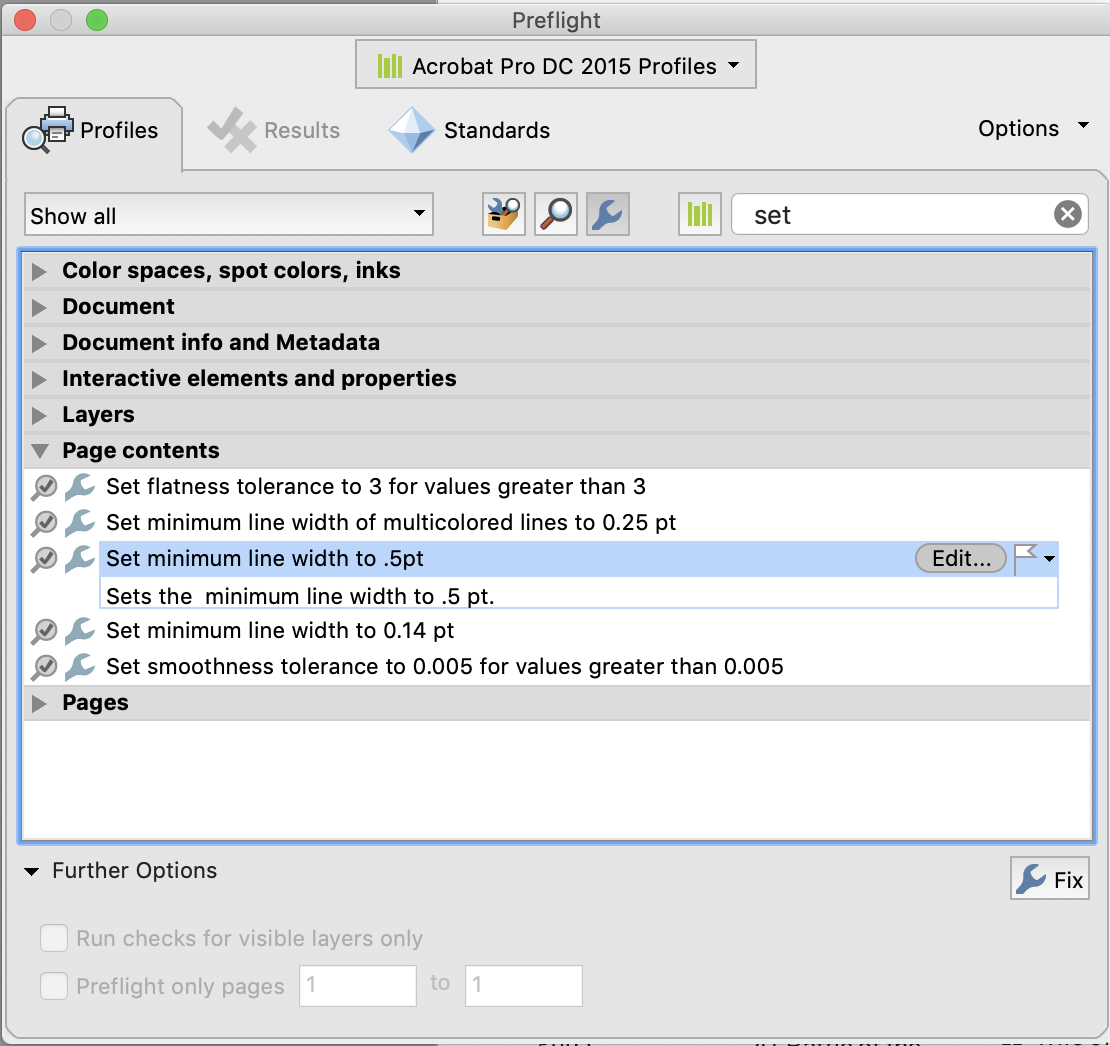The width and height of the screenshot is (1110, 1046).
Task: Expand the Pages group
Action: click(40, 703)
